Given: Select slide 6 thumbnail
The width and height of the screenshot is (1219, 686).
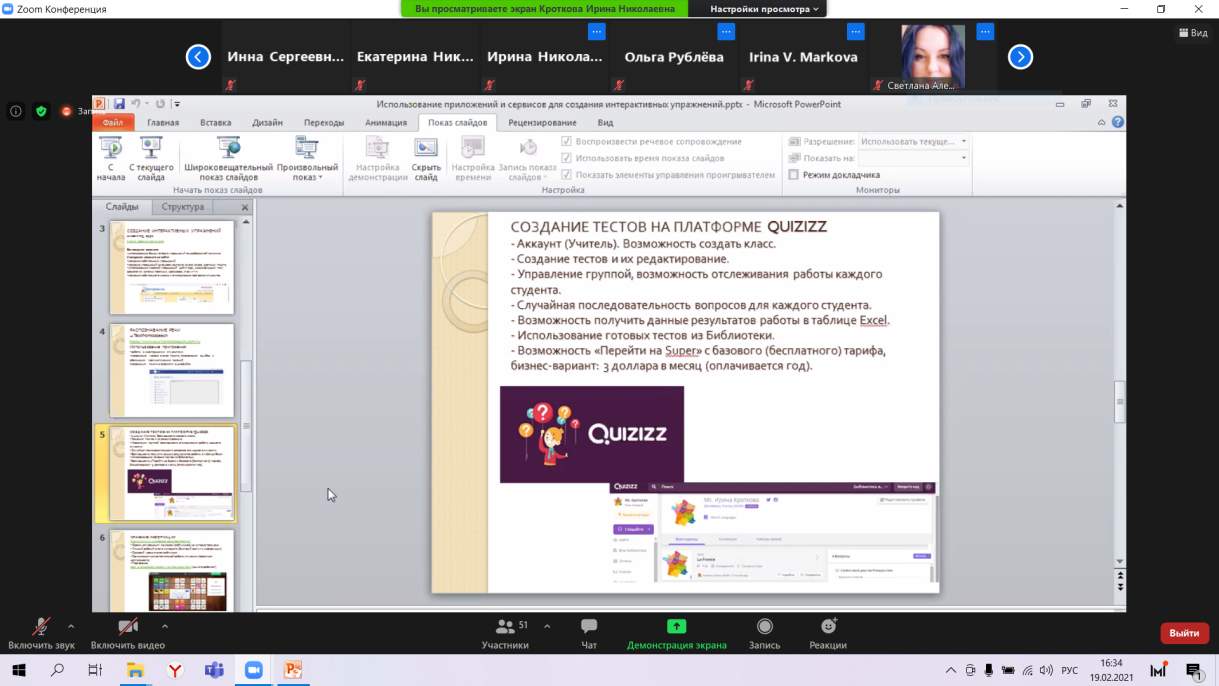Looking at the screenshot, I should pos(172,570).
